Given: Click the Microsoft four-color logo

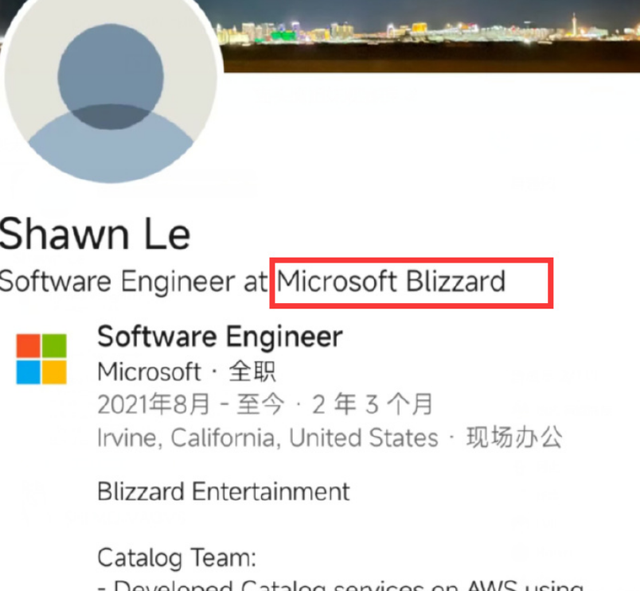Looking at the screenshot, I should tap(41, 359).
